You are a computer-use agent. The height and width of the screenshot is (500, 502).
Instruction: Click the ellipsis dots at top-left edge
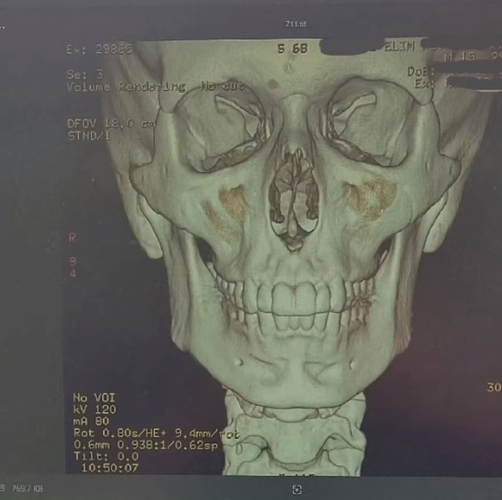[x=2, y=28]
